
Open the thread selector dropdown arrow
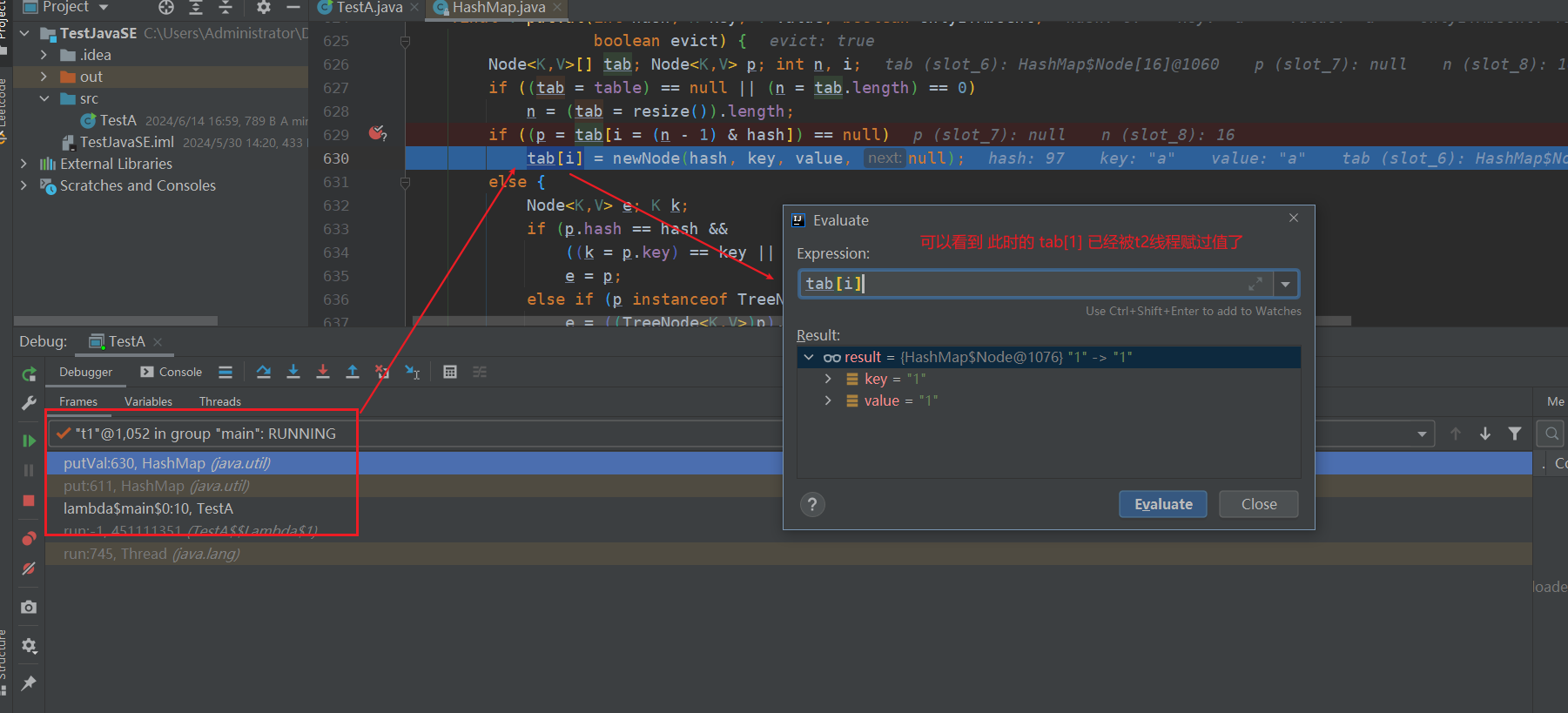pyautogui.click(x=1422, y=434)
